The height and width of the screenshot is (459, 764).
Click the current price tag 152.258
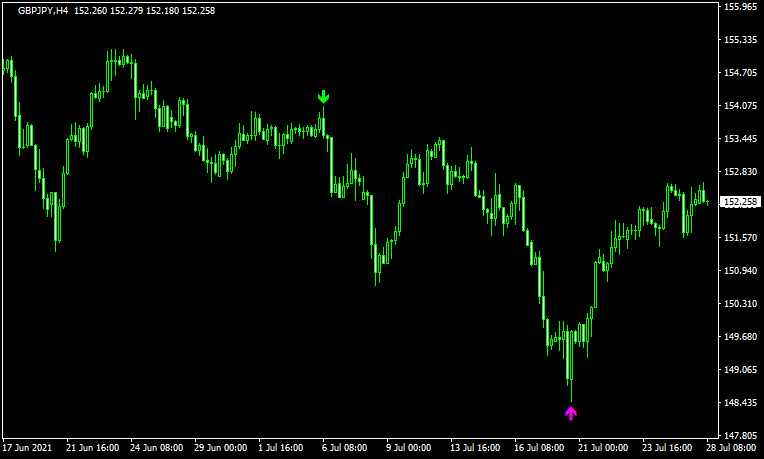741,202
